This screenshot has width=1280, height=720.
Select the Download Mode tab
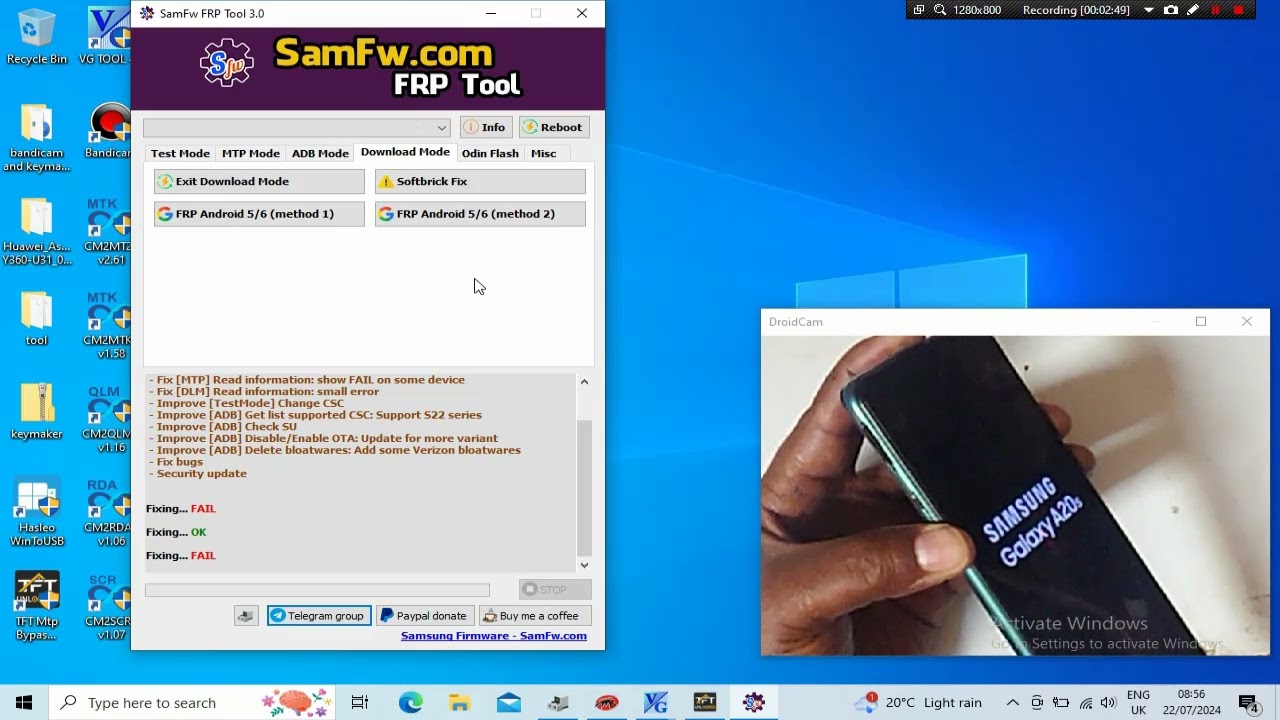(405, 152)
